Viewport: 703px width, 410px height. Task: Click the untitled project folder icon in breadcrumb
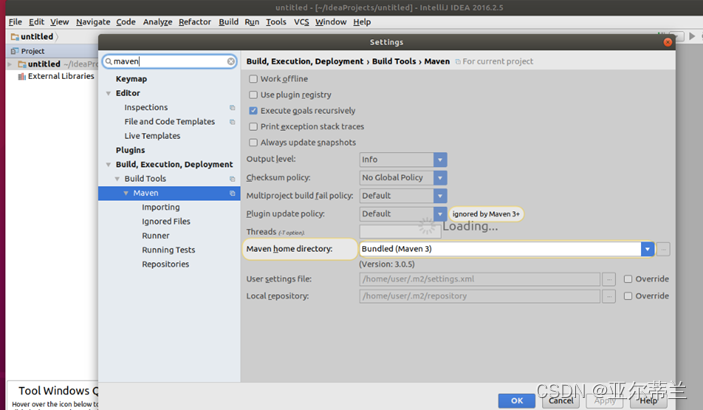coord(15,37)
